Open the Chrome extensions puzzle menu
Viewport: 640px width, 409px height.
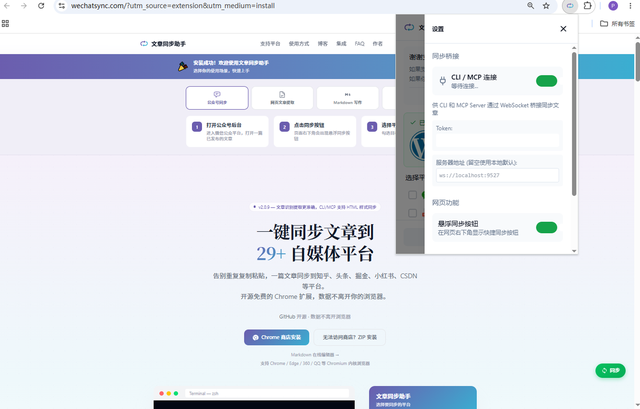coord(587,6)
